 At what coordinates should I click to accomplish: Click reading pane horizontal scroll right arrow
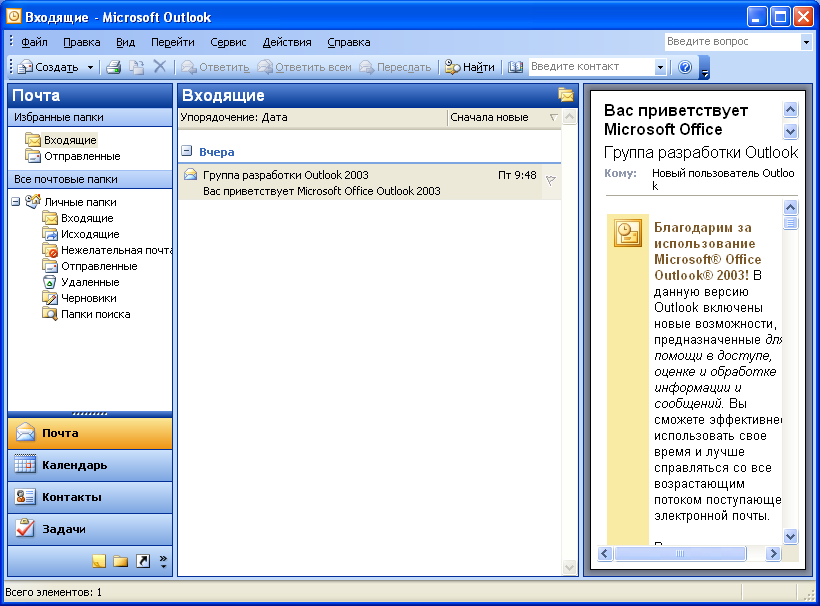click(x=773, y=553)
